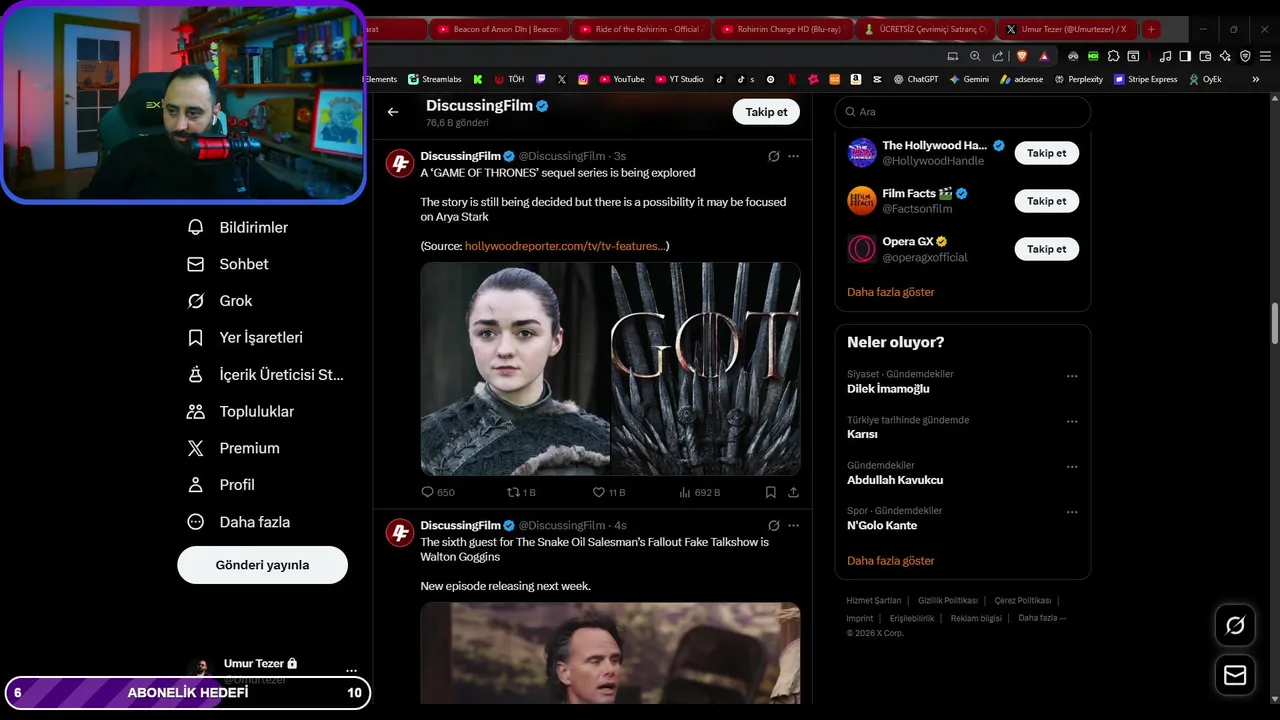The image size is (1280, 720).
Task: Go back using the arrow beside DiscussingFilm
Action: [x=393, y=112]
